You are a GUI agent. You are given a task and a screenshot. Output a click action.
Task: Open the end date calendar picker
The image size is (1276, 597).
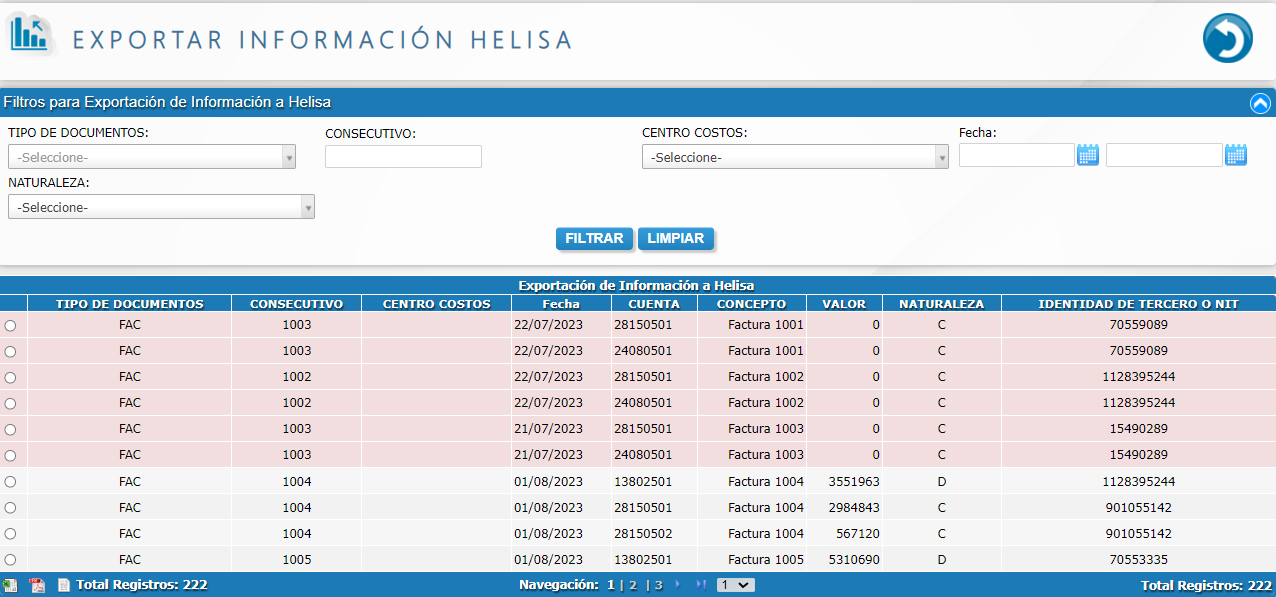1236,155
